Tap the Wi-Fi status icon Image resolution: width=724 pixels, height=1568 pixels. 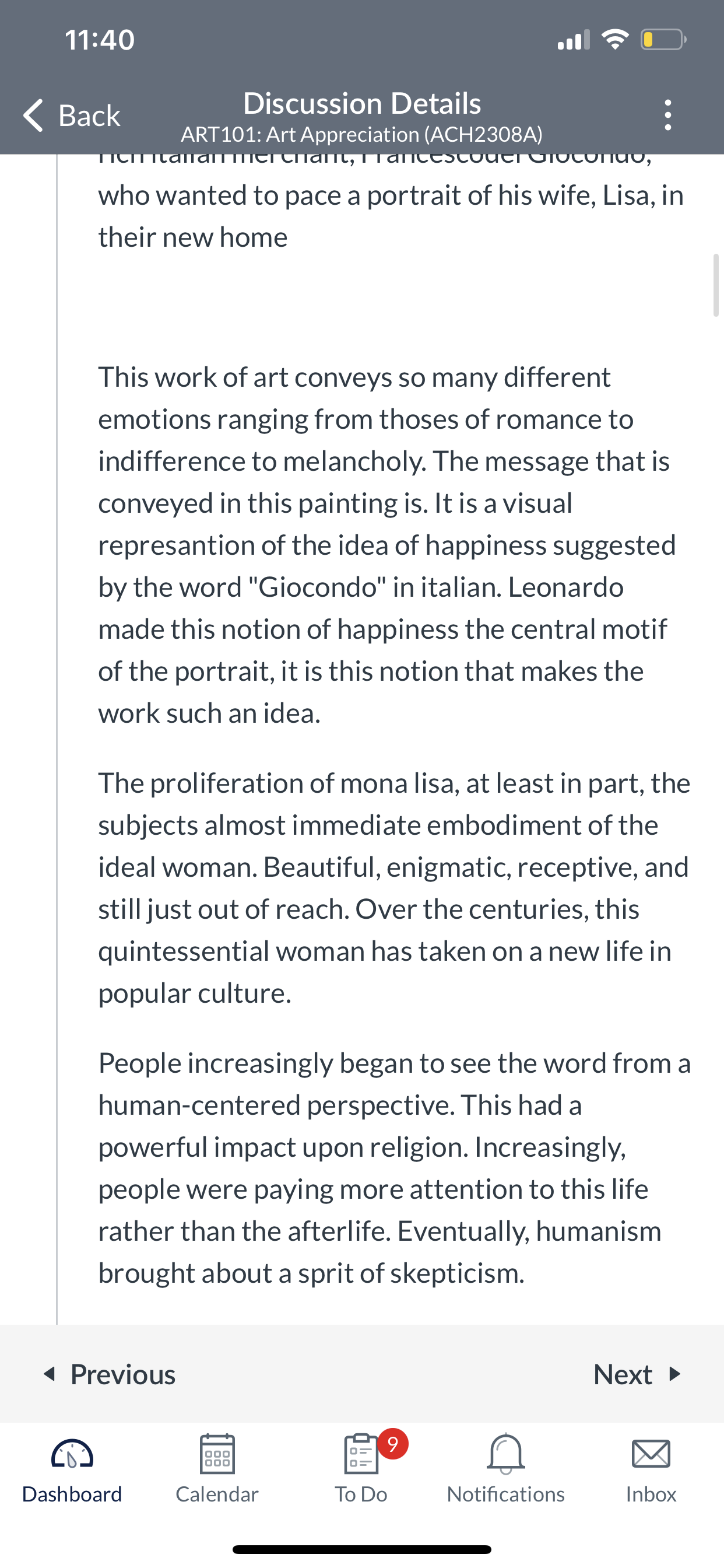615,40
